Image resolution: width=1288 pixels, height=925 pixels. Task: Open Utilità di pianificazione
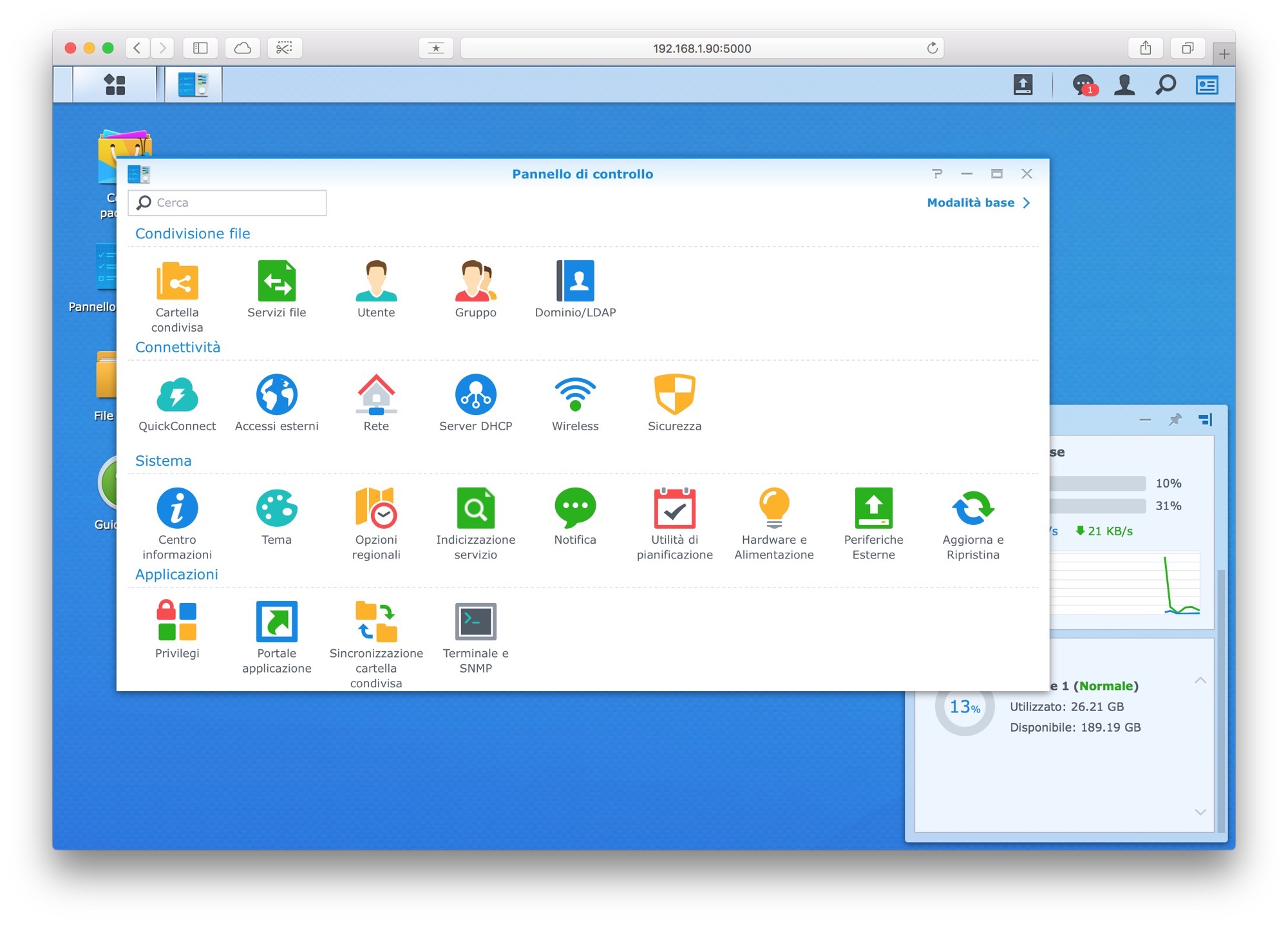point(674,524)
